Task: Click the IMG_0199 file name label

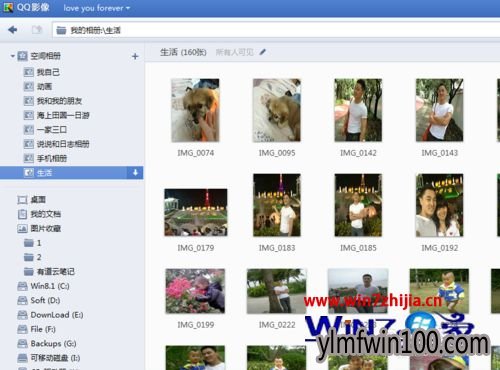Action: (196, 325)
